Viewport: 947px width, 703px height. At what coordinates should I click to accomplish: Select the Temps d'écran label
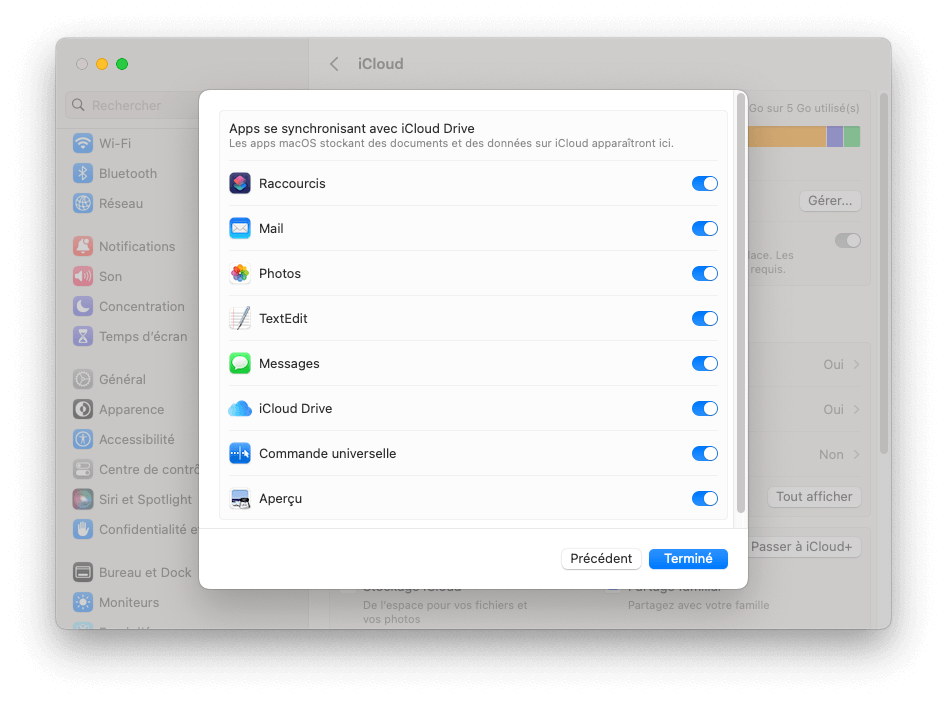[x=143, y=336]
